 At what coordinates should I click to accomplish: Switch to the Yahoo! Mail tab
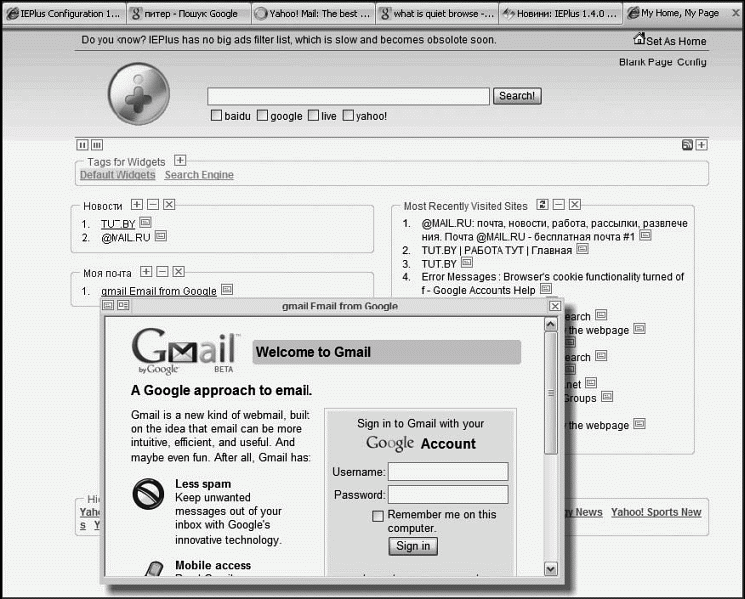[x=313, y=14]
